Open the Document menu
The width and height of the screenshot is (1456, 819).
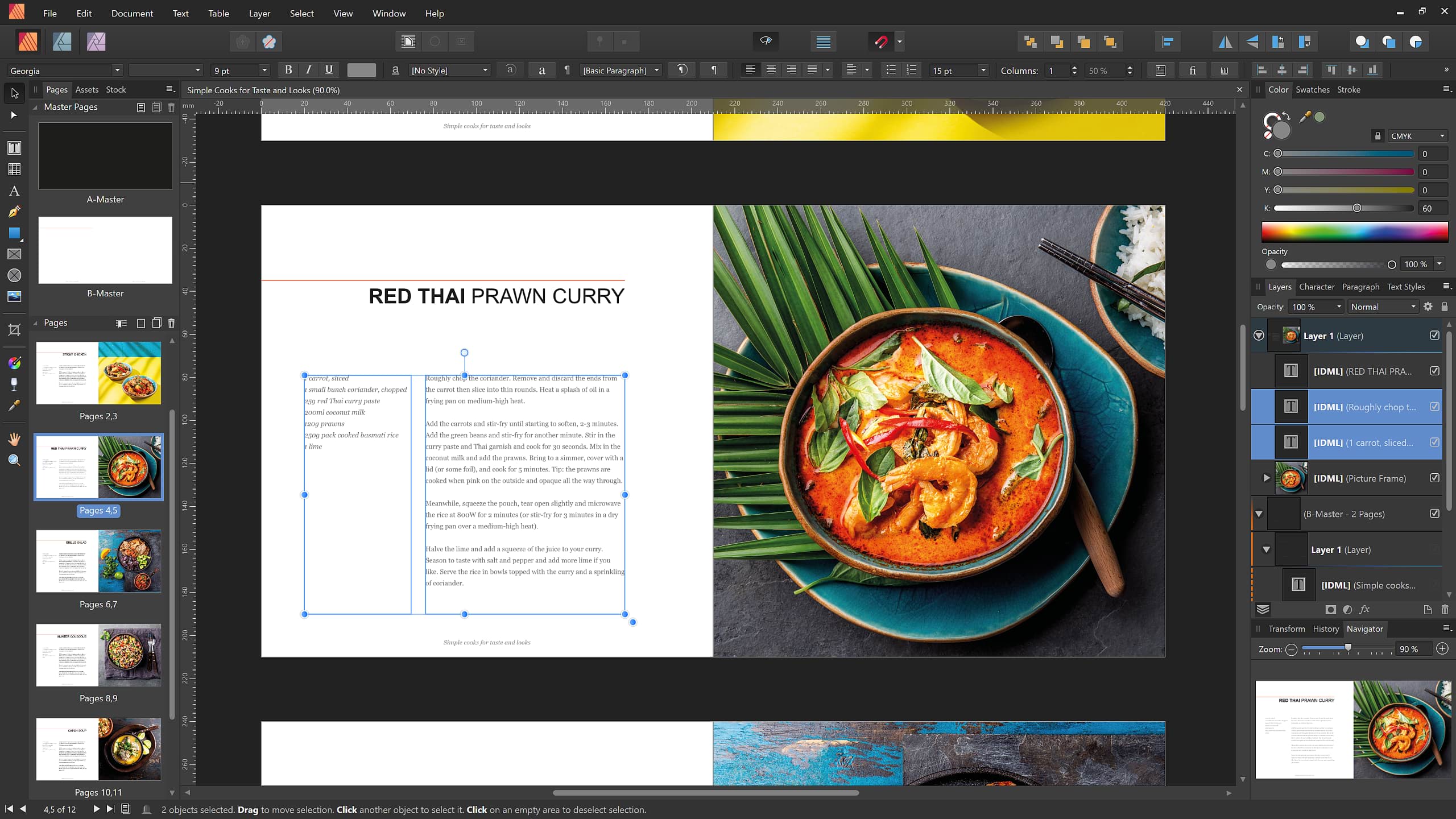pos(131,13)
